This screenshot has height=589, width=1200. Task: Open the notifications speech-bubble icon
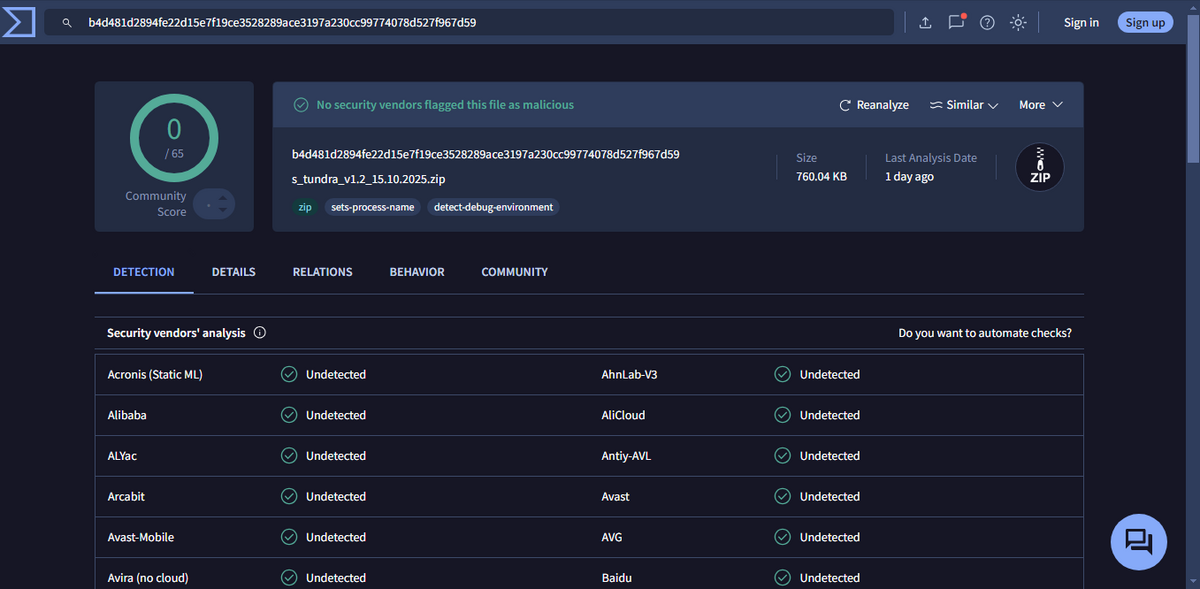[956, 22]
